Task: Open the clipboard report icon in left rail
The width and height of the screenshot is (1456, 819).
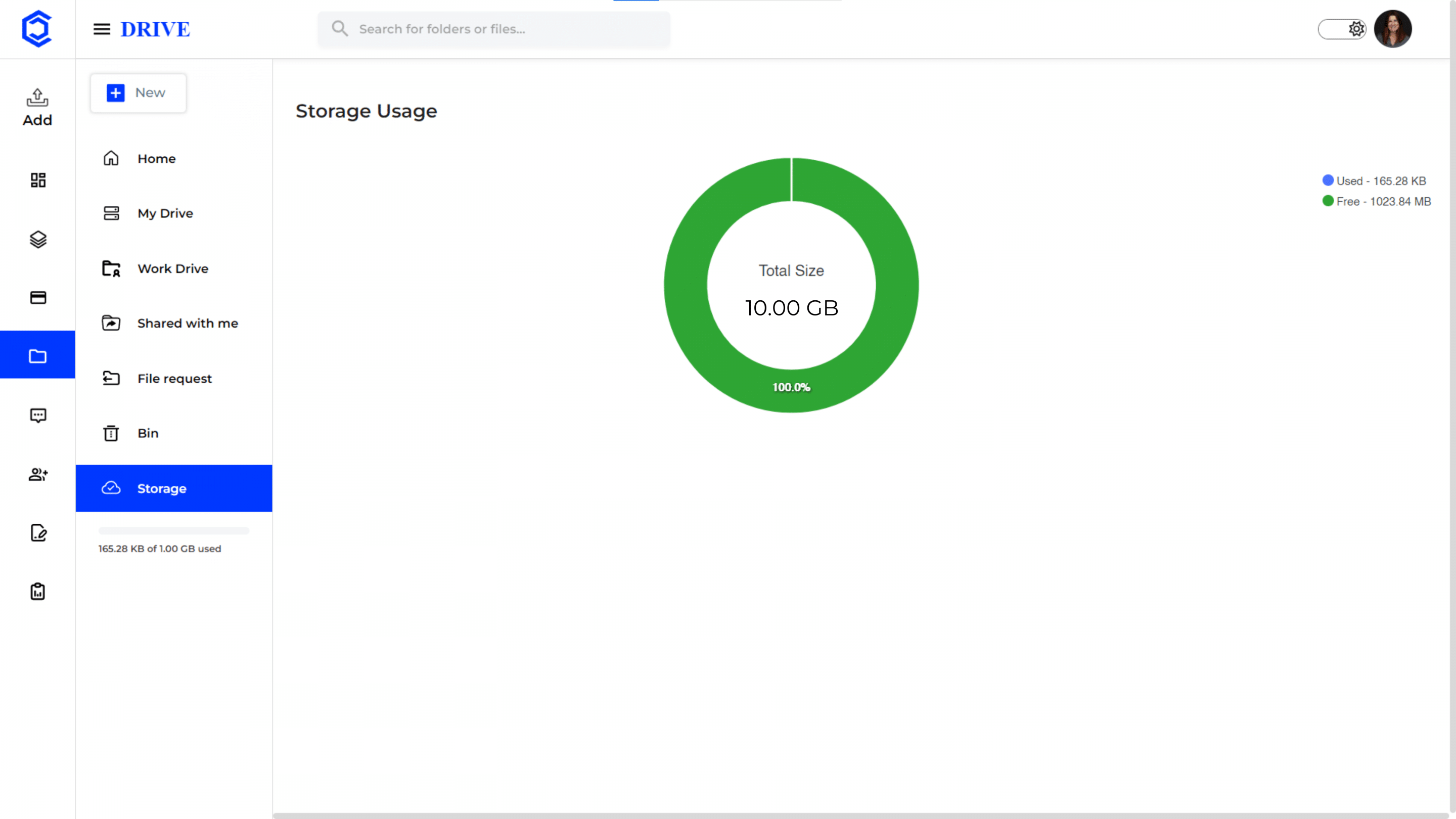Action: (x=38, y=591)
